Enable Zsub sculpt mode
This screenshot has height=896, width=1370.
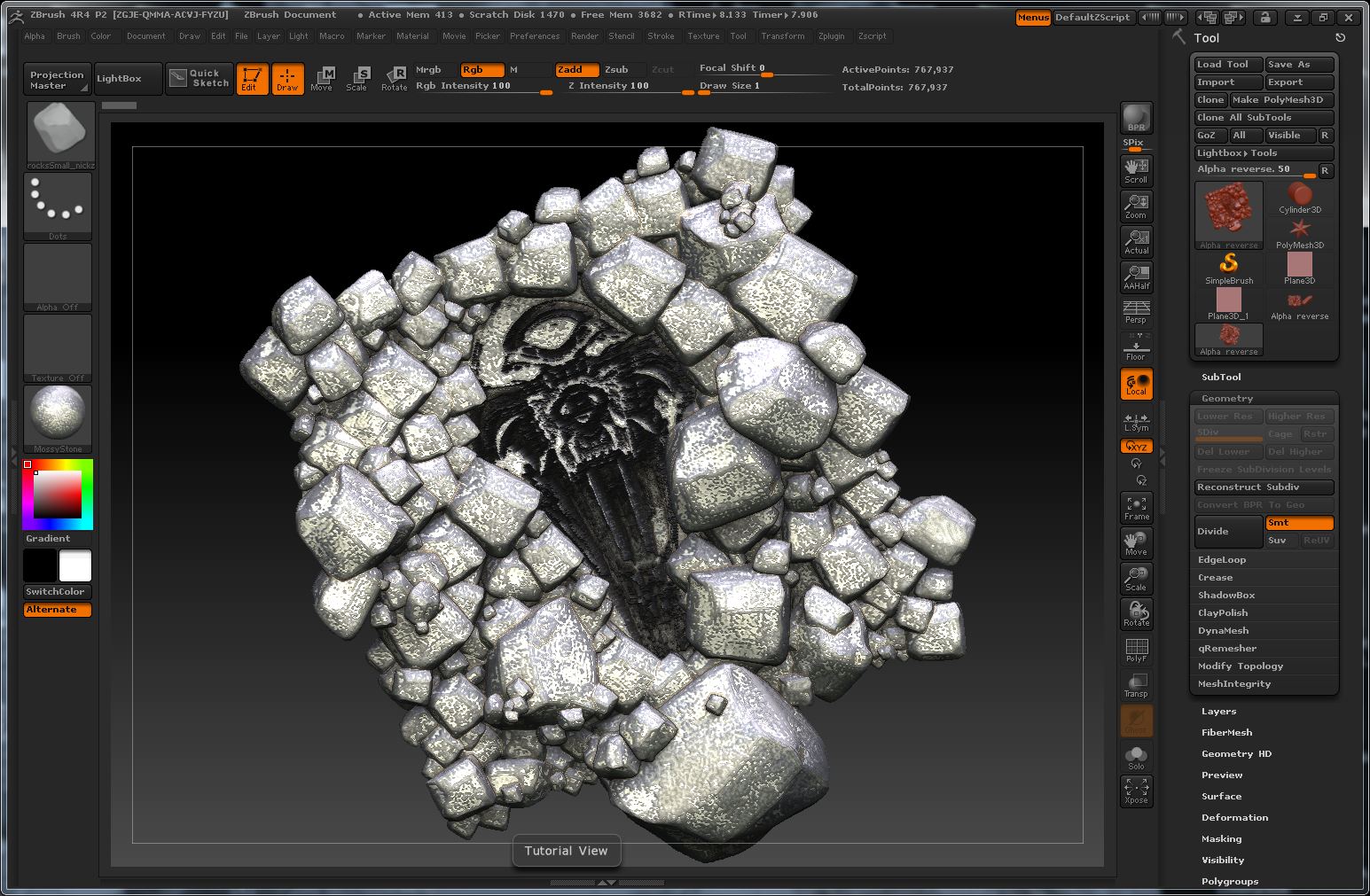(x=624, y=69)
